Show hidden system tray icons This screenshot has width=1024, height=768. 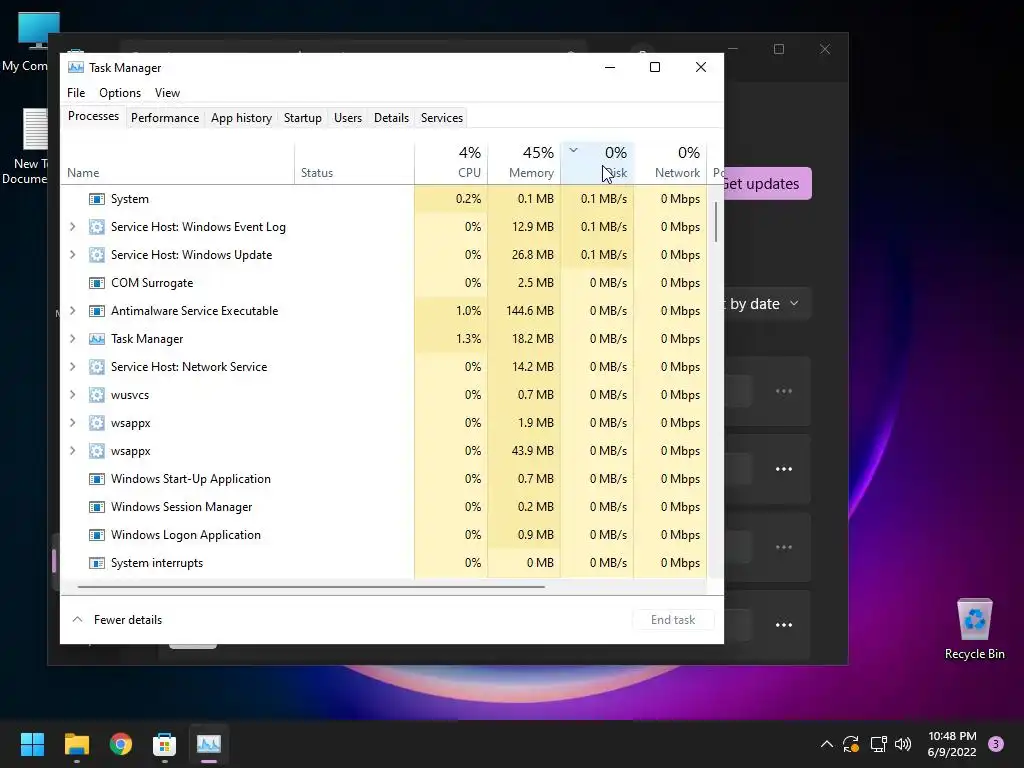826,744
